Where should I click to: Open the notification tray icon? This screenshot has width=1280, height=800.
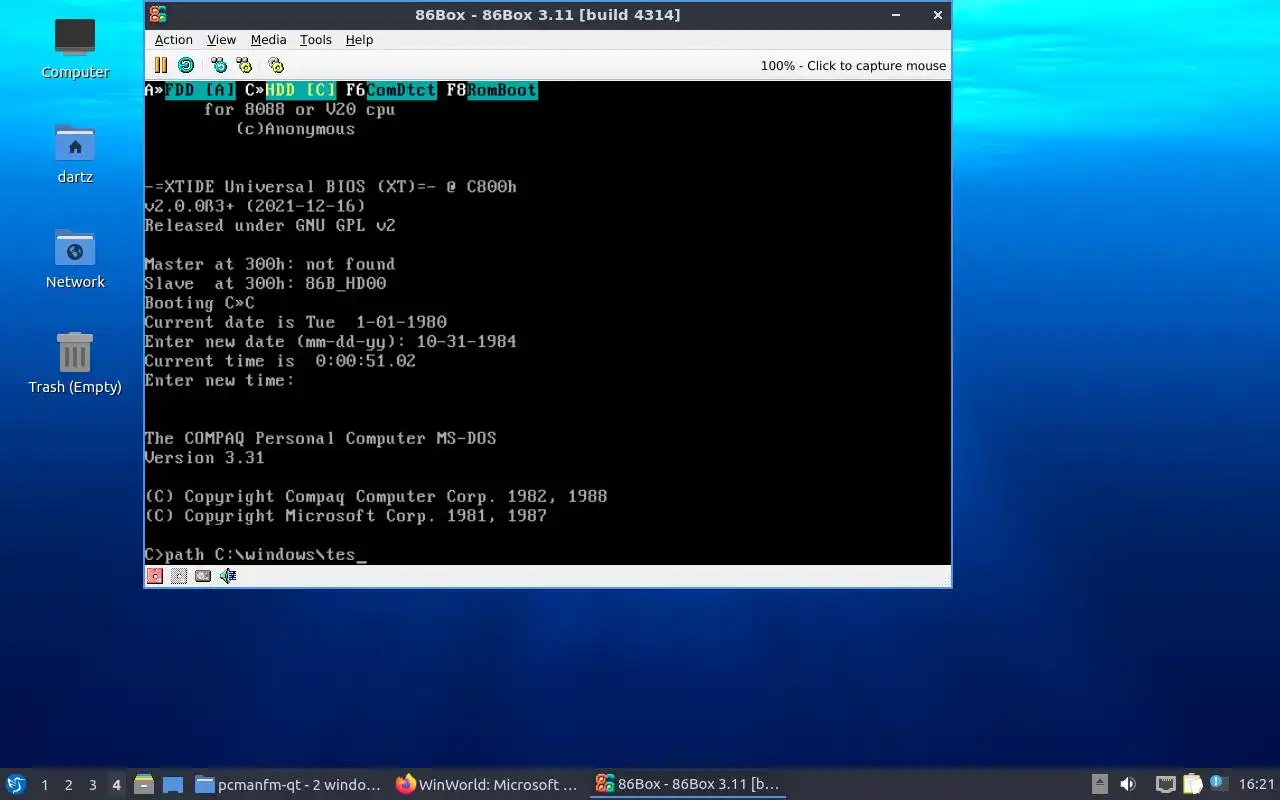tap(1217, 784)
